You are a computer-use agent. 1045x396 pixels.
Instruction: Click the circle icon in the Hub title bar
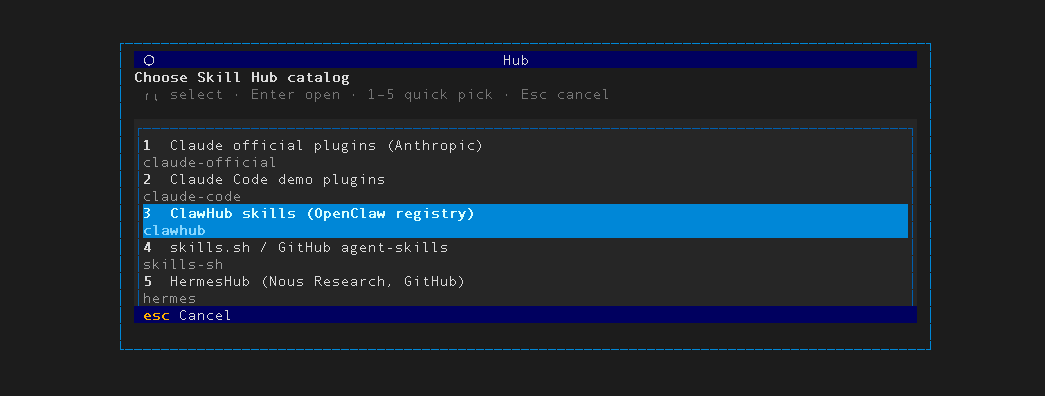149,60
